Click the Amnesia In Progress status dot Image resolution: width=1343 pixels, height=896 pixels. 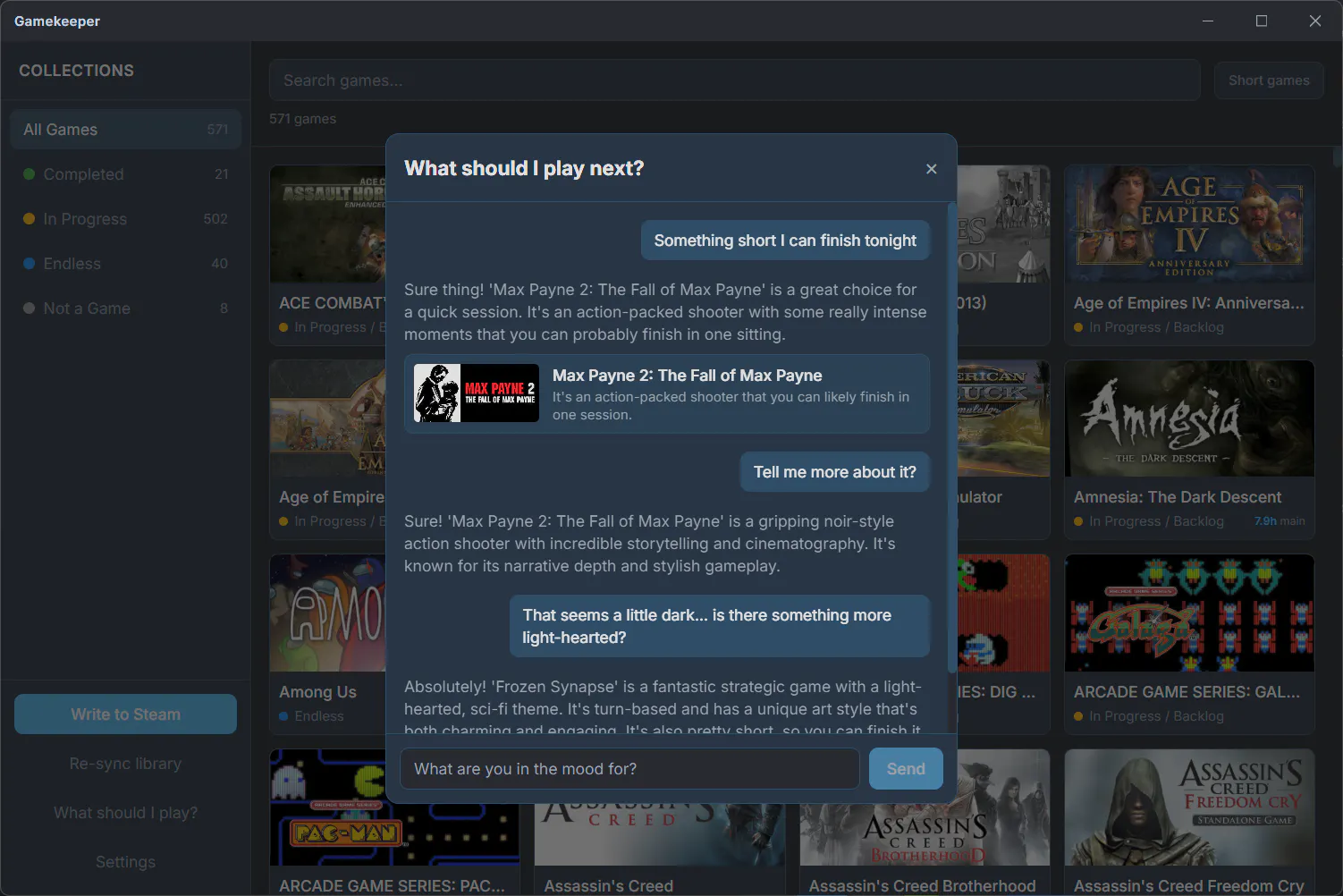(1078, 521)
